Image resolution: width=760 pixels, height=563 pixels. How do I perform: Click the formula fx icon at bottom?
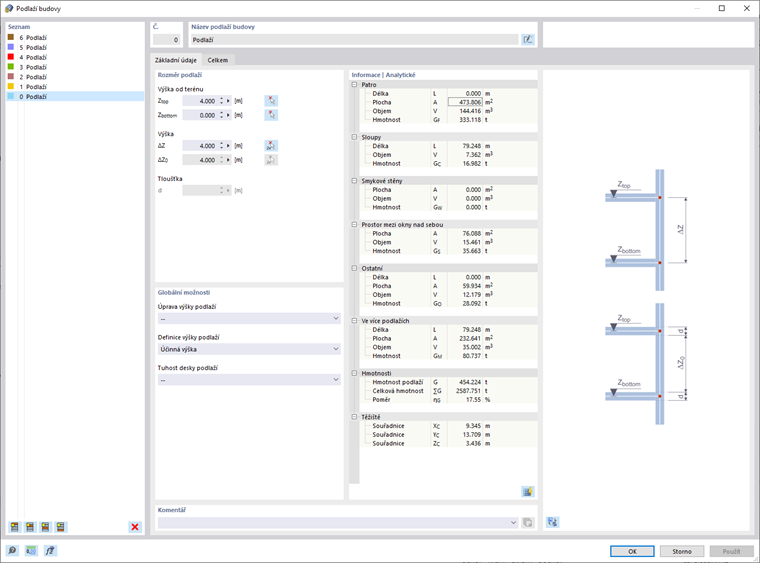click(x=50, y=550)
